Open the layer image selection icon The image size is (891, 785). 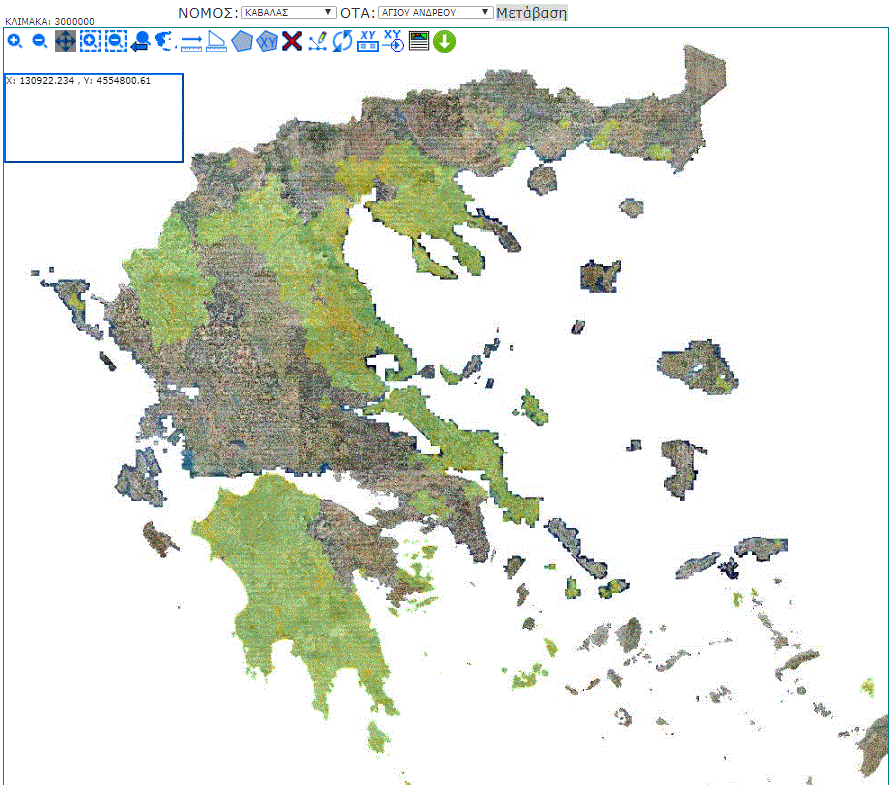coord(419,41)
